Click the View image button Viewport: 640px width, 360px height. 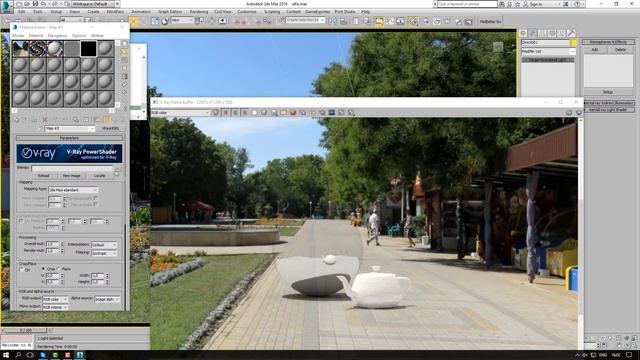(x=71, y=176)
